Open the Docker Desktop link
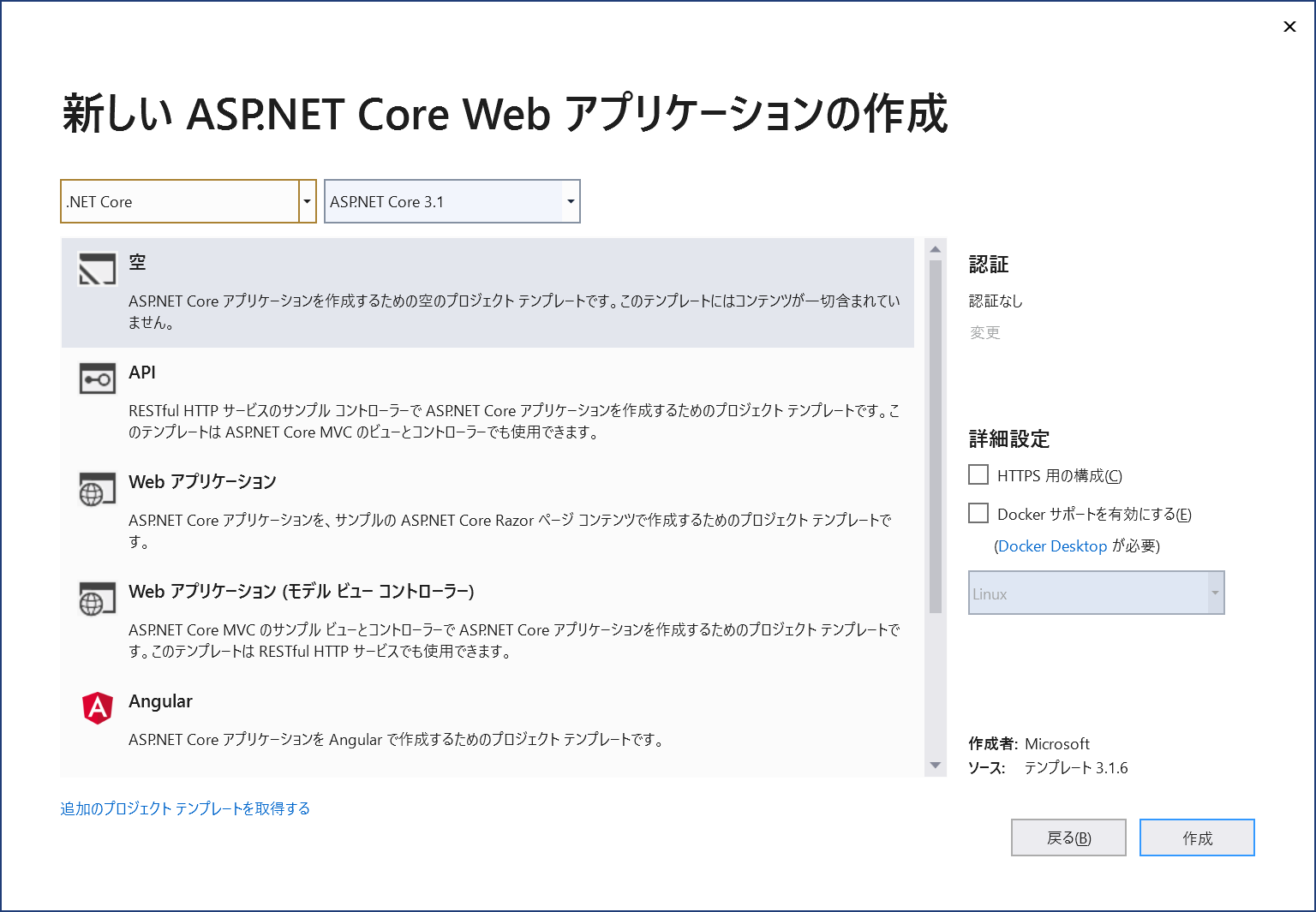The height and width of the screenshot is (912, 1316). tap(1052, 546)
